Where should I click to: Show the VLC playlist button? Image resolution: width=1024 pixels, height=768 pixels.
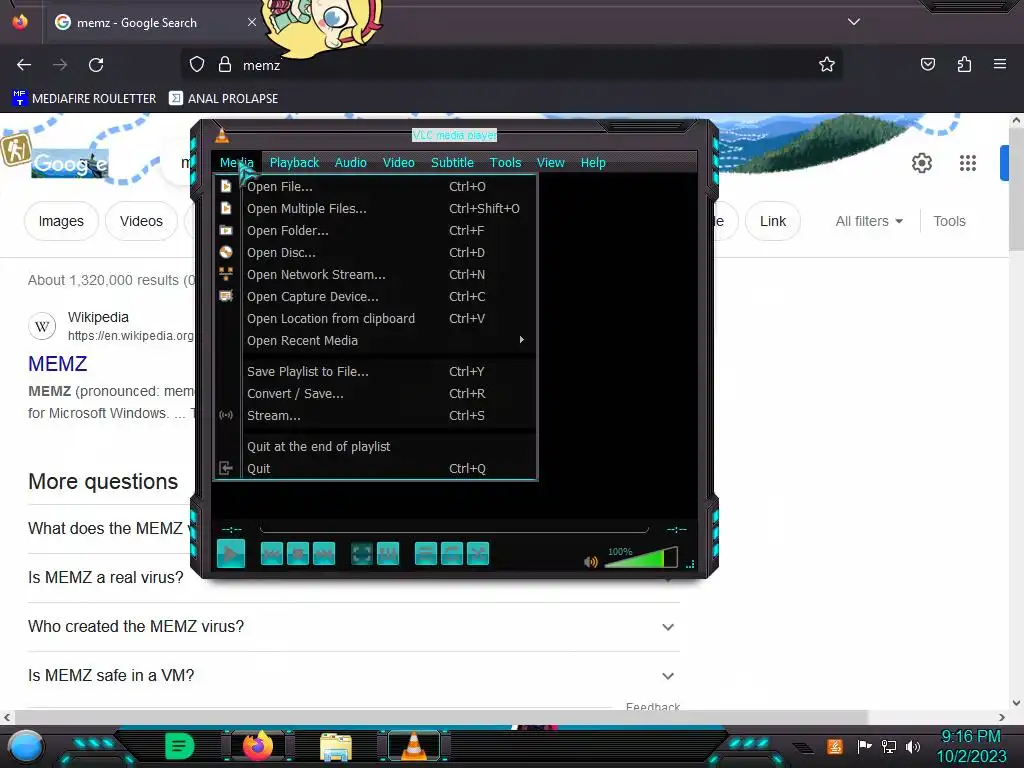pyautogui.click(x=426, y=554)
